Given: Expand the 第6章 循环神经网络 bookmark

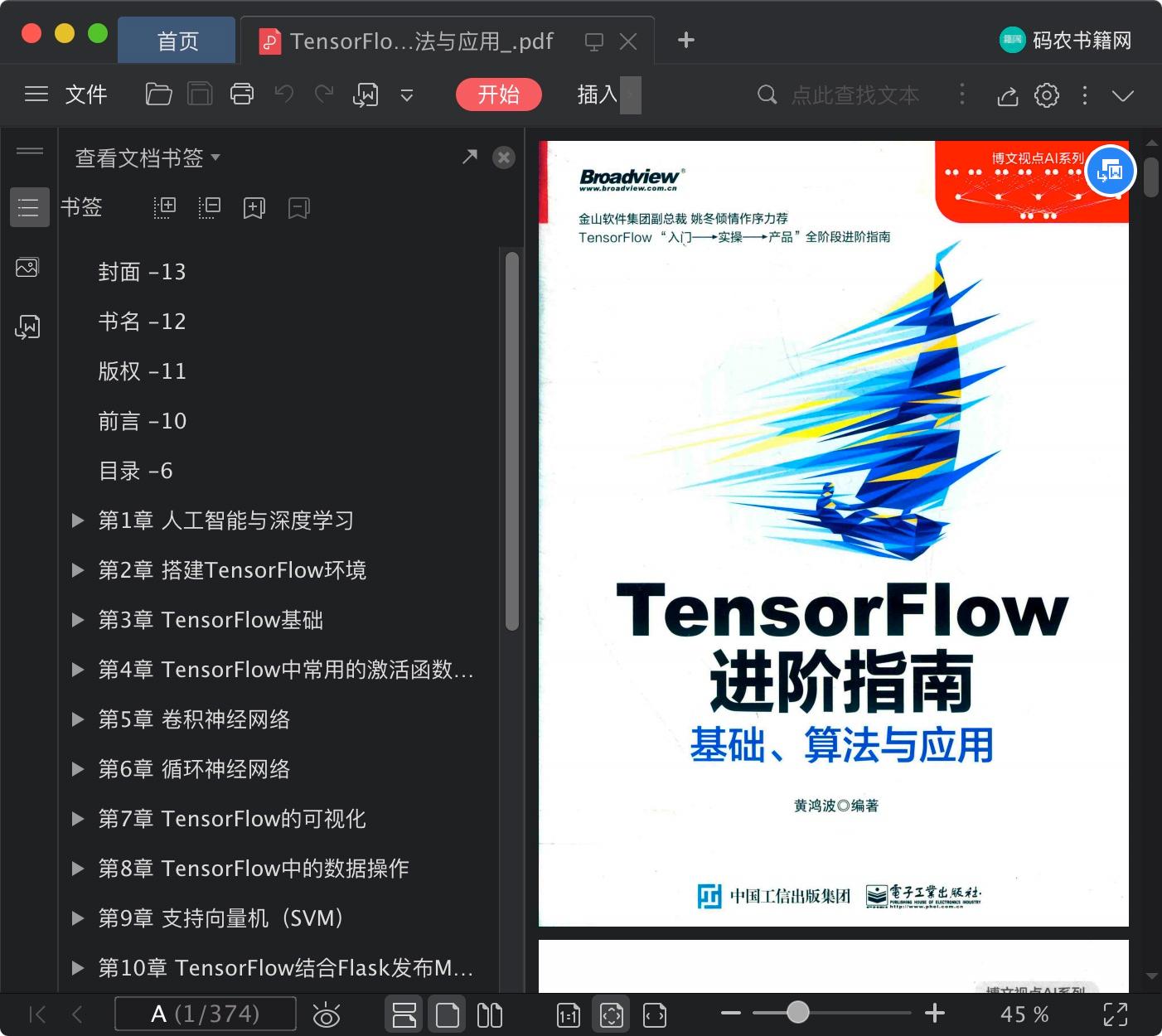Looking at the screenshot, I should tap(78, 769).
